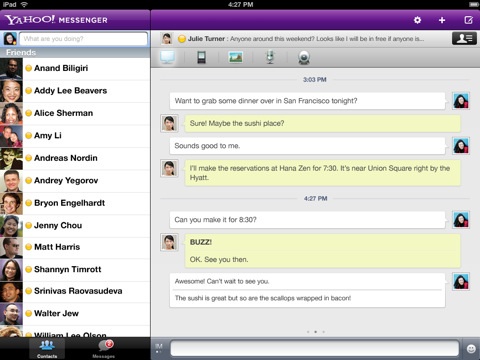Image resolution: width=480 pixels, height=360 pixels.
Task: Select the computer IM chat icon
Action: (167, 58)
